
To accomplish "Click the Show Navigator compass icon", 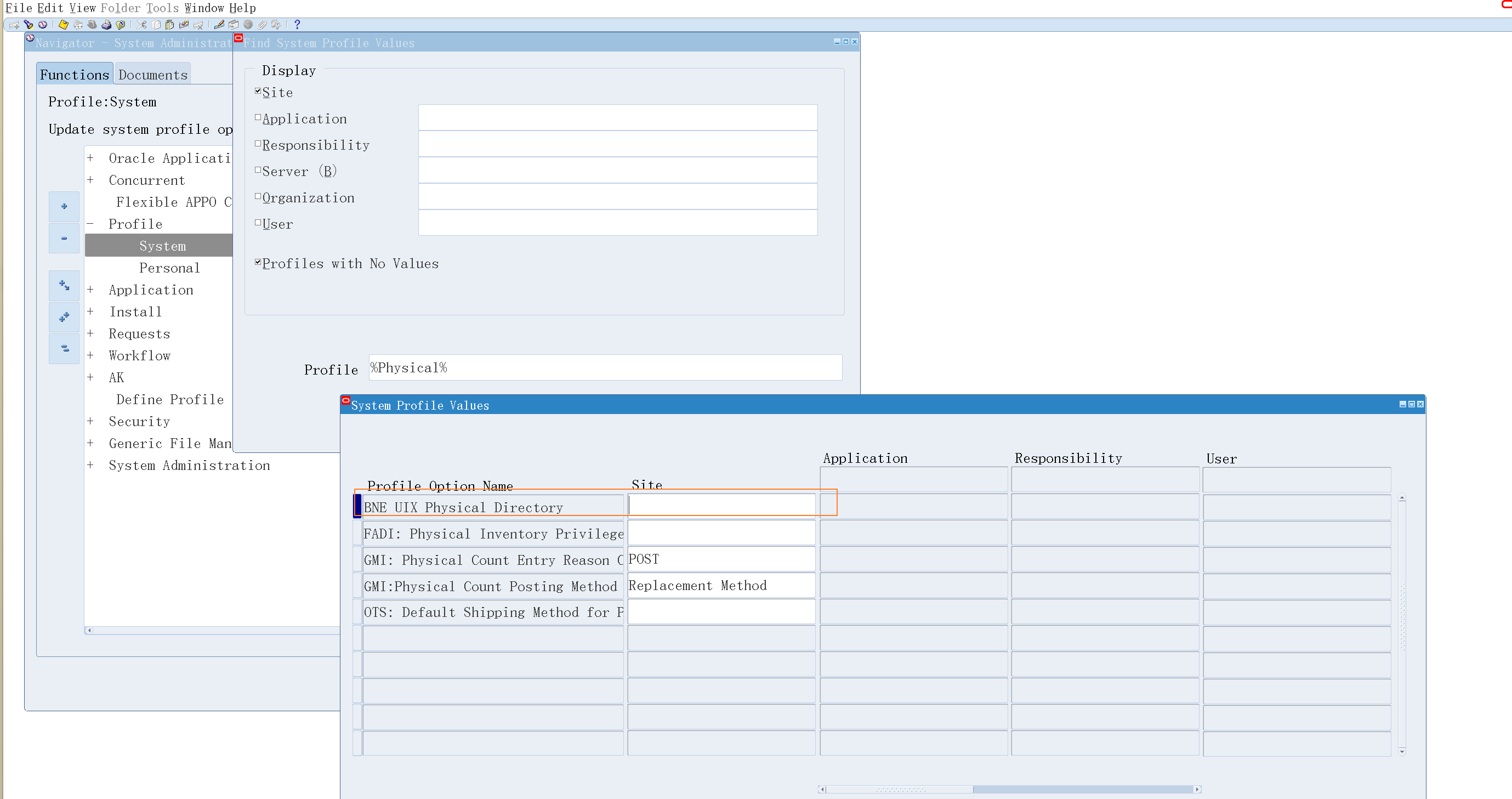I will tap(42, 25).
